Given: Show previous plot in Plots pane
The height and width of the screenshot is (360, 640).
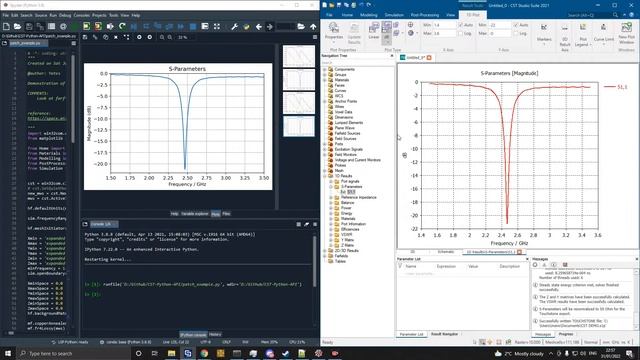Looking at the screenshot, I should 139,37.
